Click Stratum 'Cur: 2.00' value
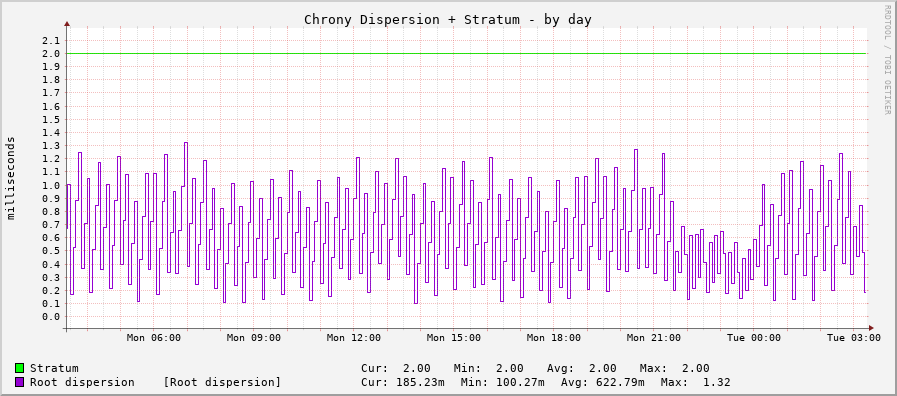897x396 pixels. pos(396,369)
